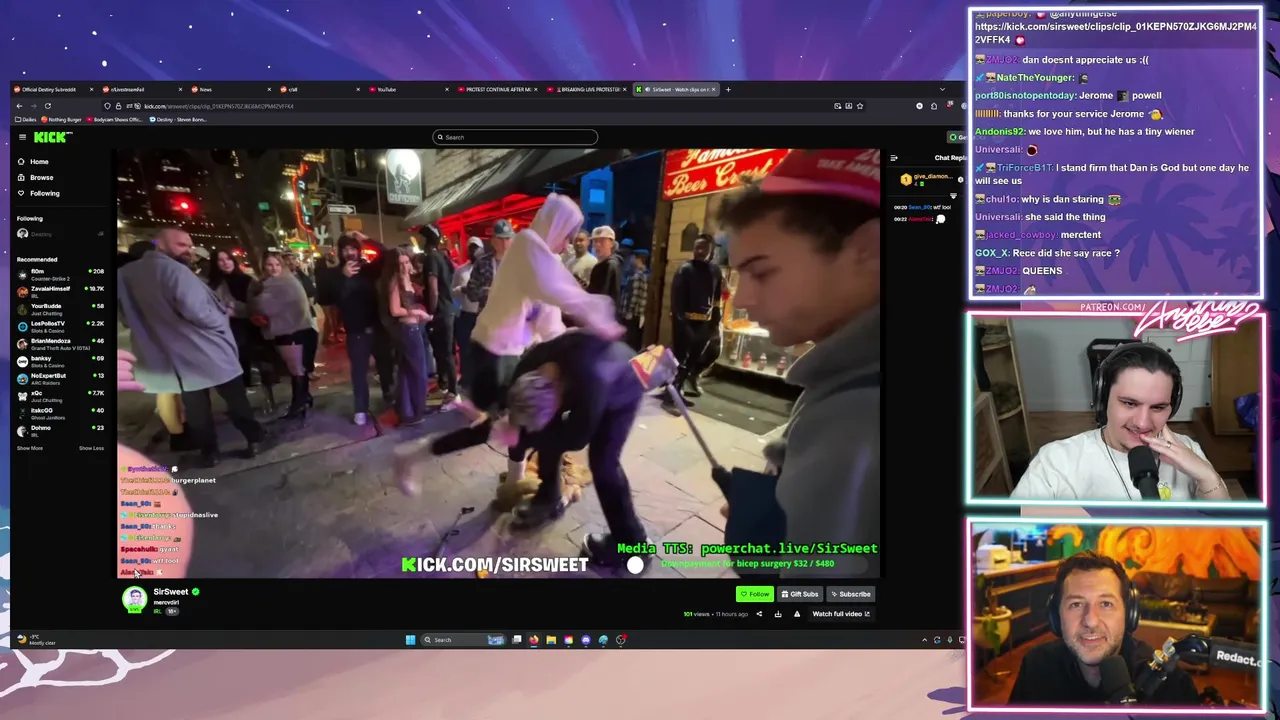Click the green KICK logo
Image resolution: width=1280 pixels, height=720 pixels.
point(52,137)
